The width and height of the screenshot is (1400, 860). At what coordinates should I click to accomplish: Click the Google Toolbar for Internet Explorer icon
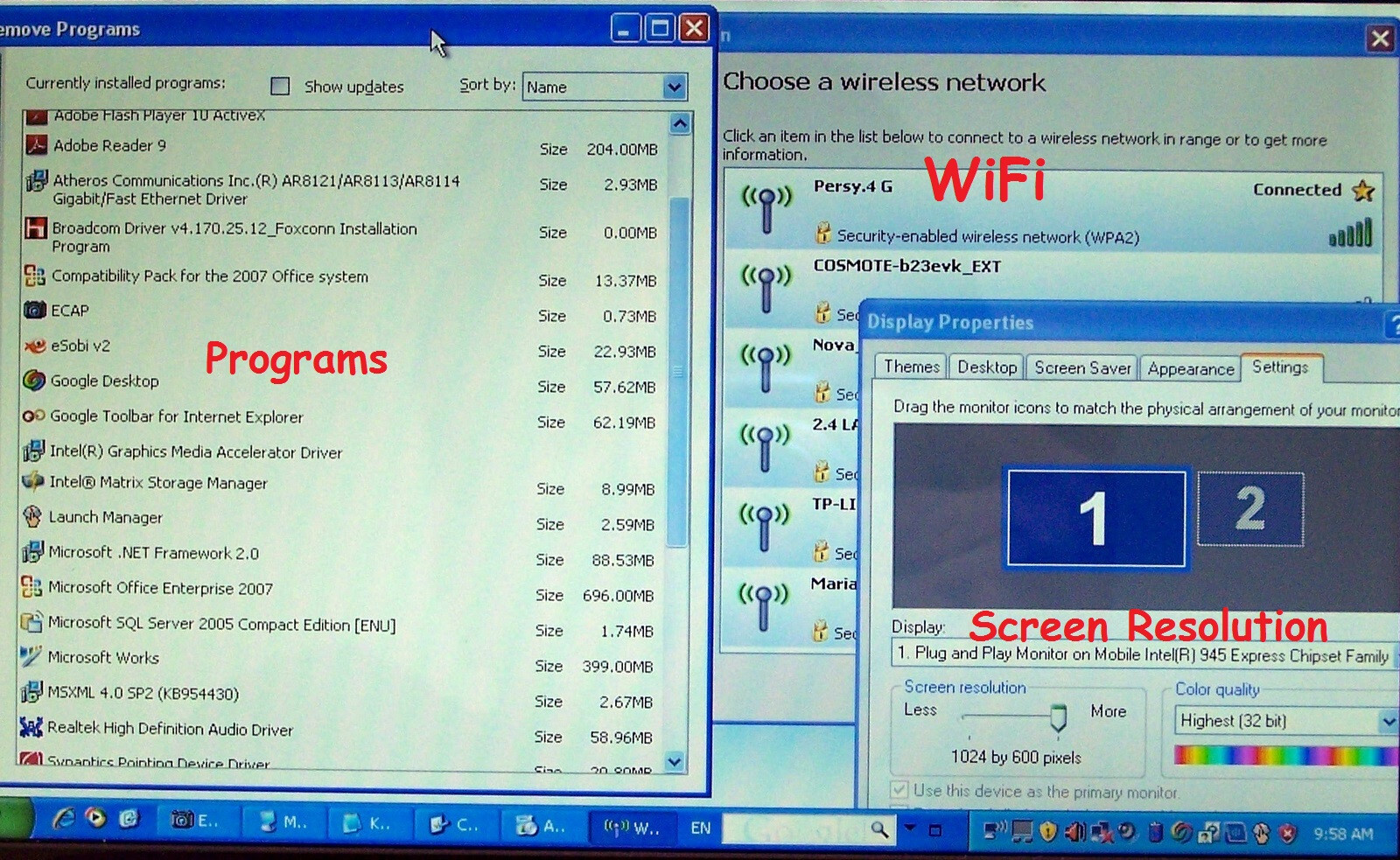point(33,416)
